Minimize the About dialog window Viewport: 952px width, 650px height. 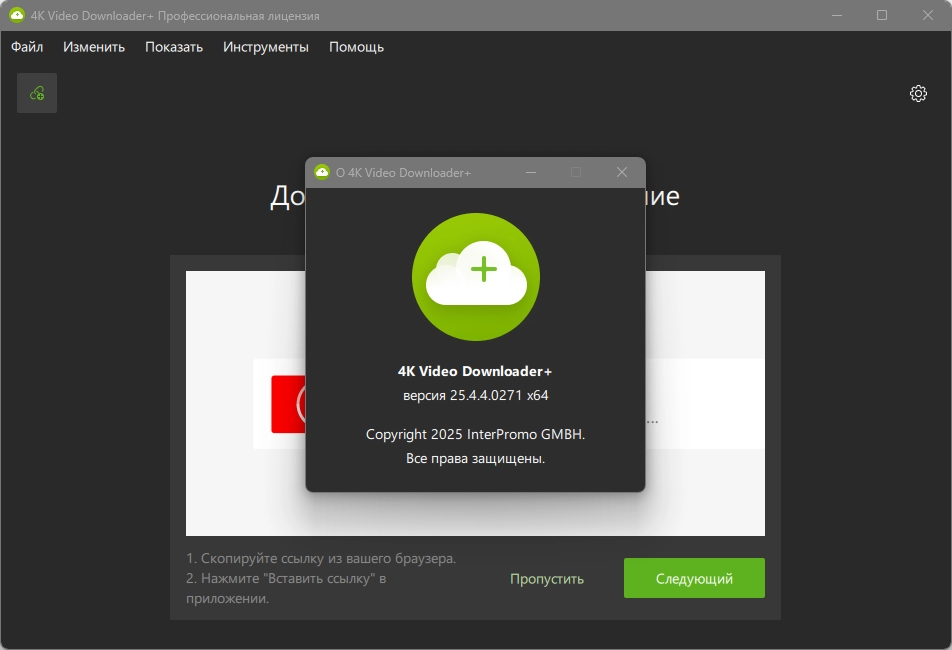coord(531,172)
